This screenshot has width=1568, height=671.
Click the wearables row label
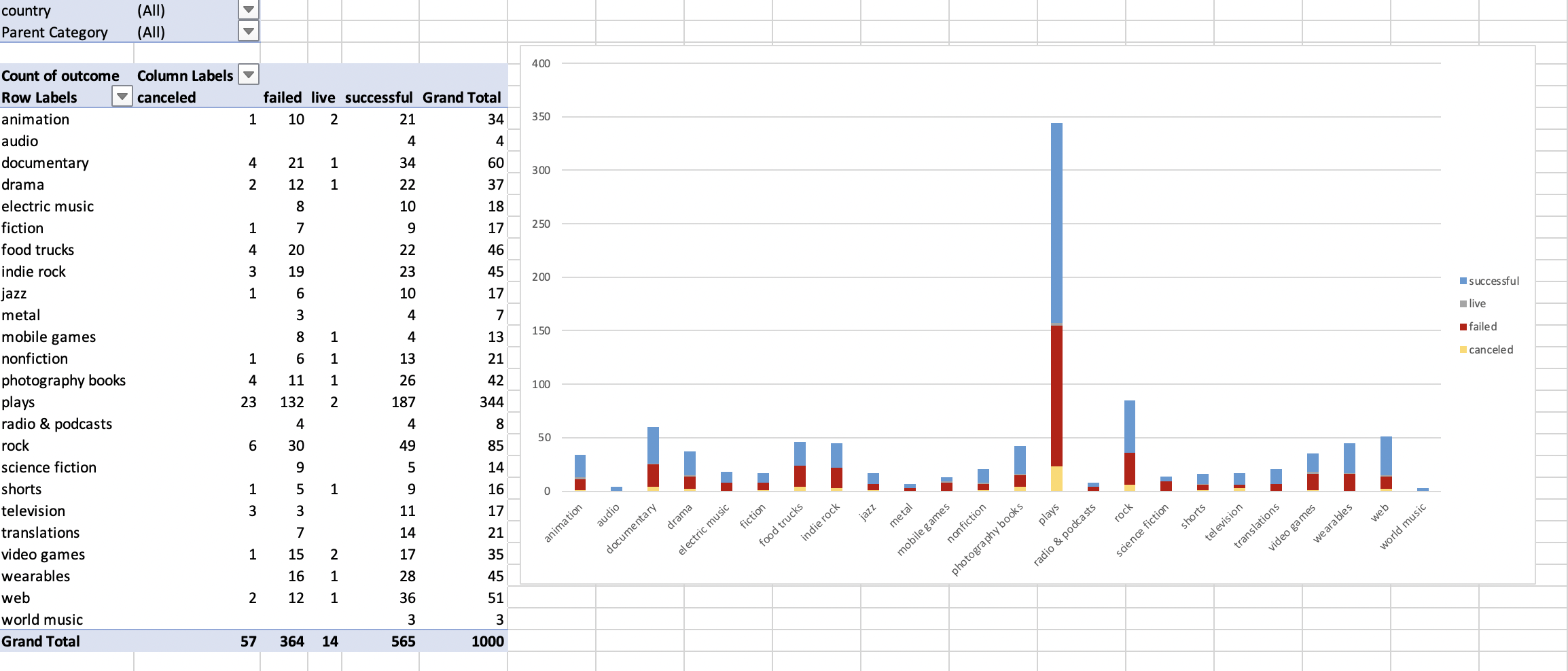point(36,576)
